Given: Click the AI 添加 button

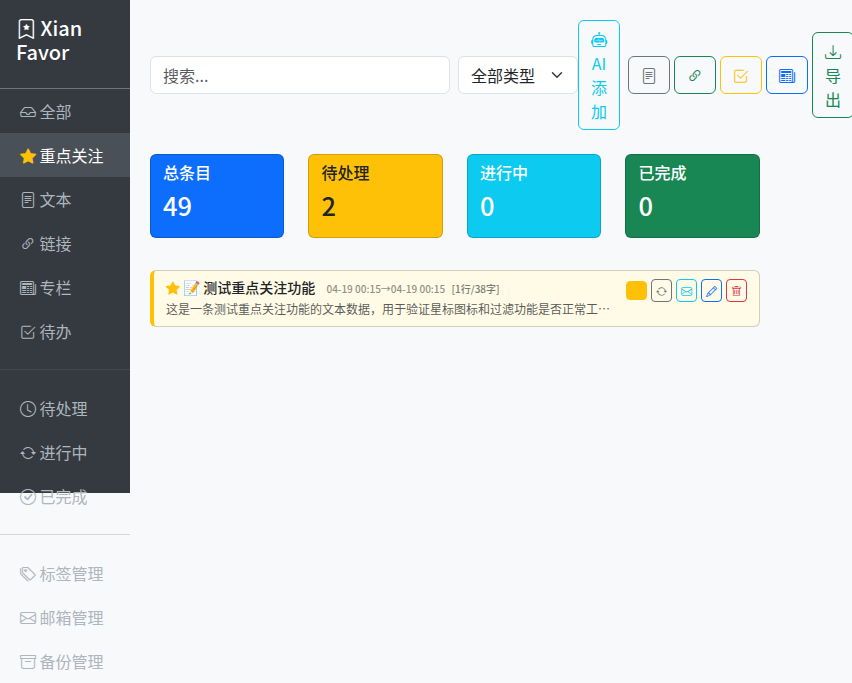Looking at the screenshot, I should point(599,75).
